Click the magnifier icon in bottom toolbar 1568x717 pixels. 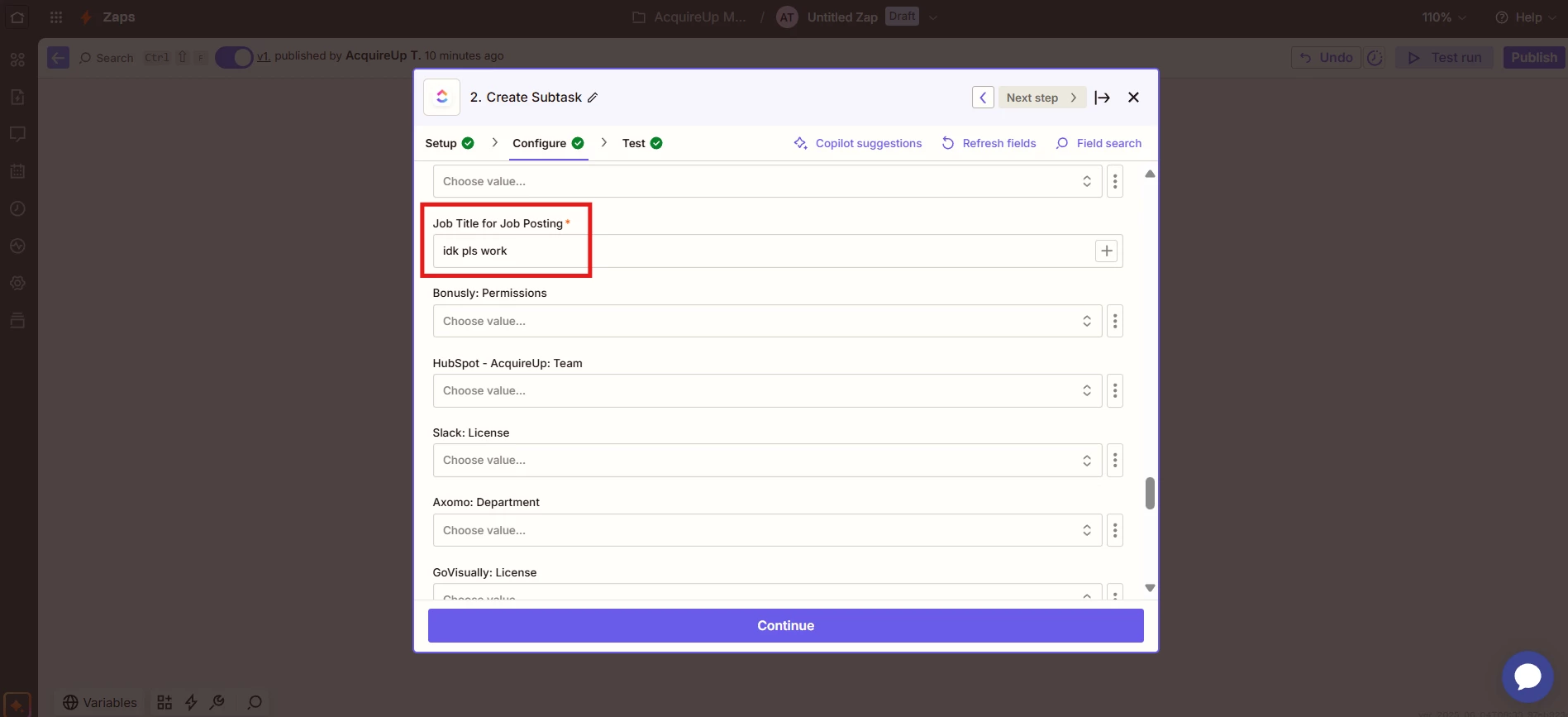pyautogui.click(x=255, y=702)
